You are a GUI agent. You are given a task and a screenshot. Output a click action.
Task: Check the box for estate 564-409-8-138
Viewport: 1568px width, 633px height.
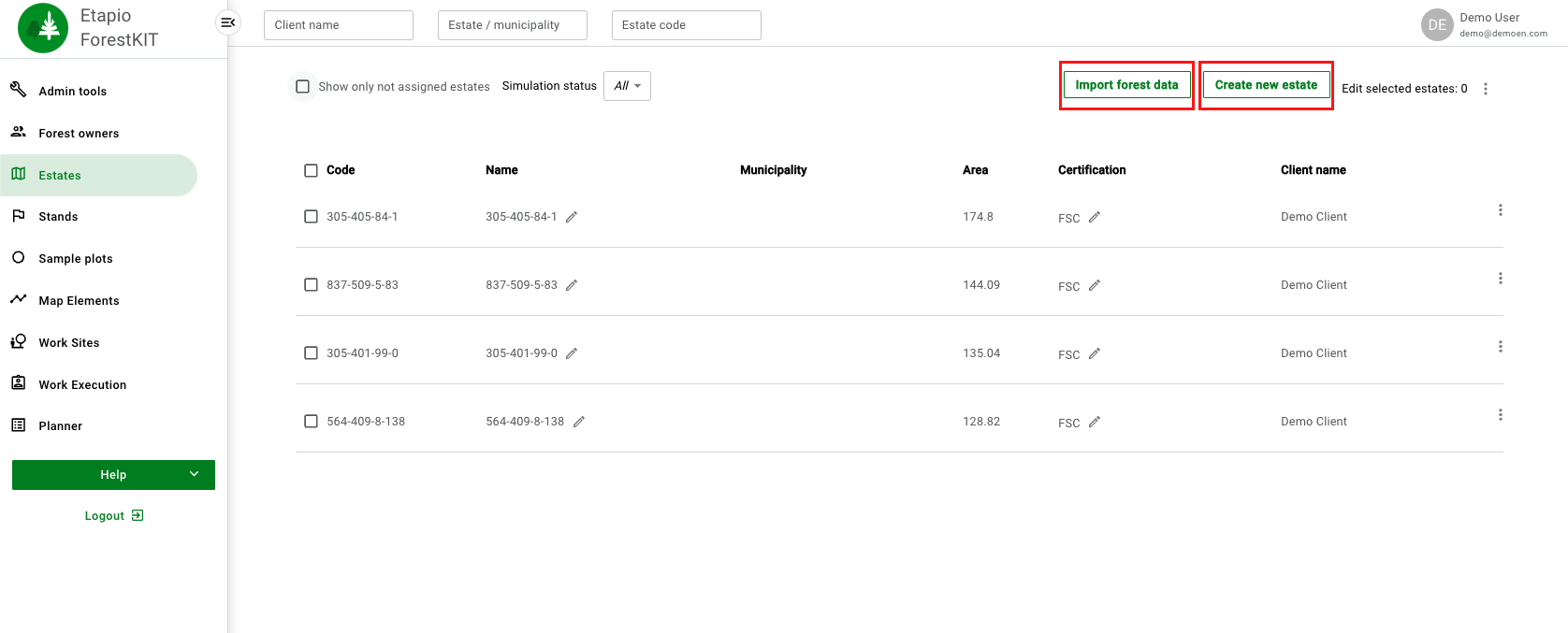(x=311, y=421)
